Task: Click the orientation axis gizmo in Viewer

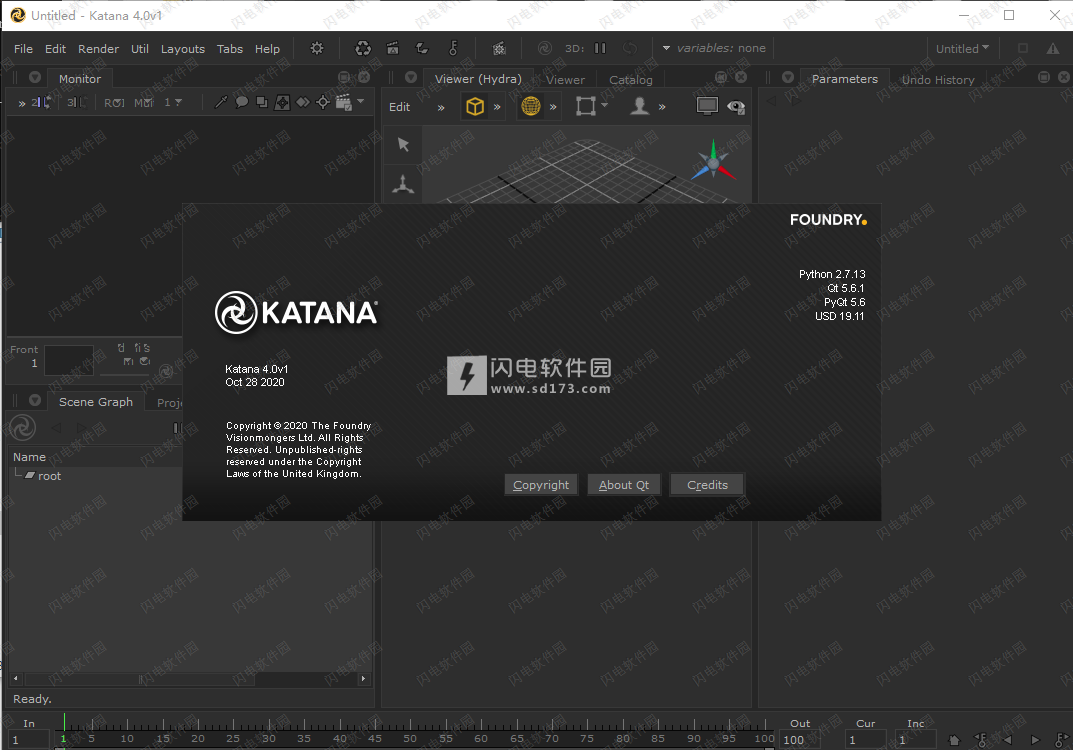Action: pyautogui.click(x=713, y=161)
